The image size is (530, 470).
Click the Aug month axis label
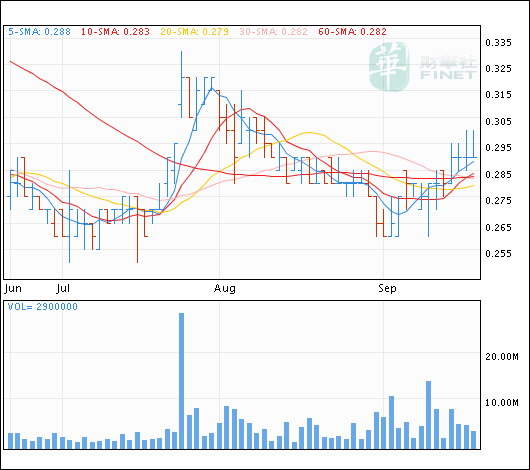pos(225,288)
